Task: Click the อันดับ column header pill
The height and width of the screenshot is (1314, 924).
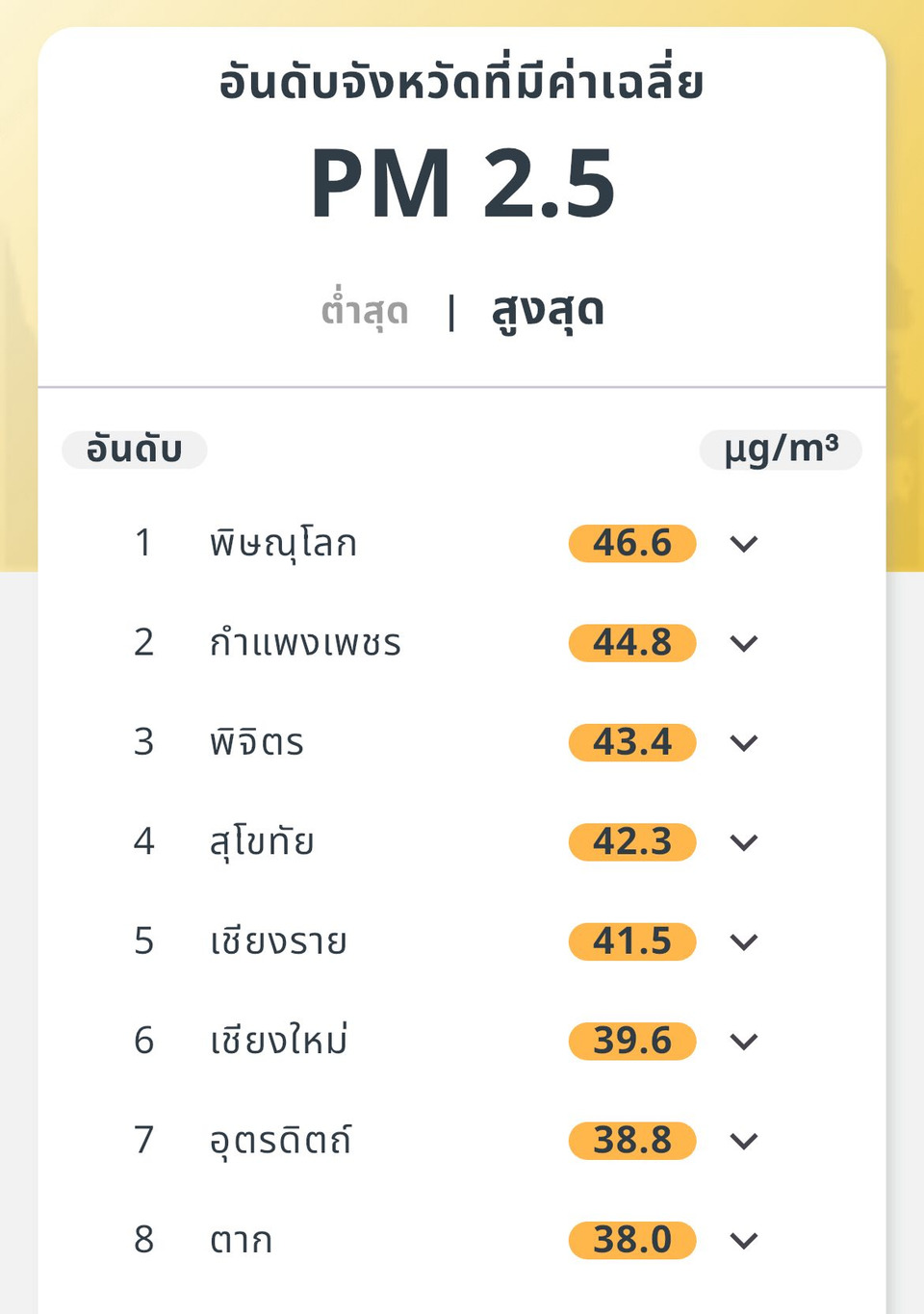Action: pos(135,450)
